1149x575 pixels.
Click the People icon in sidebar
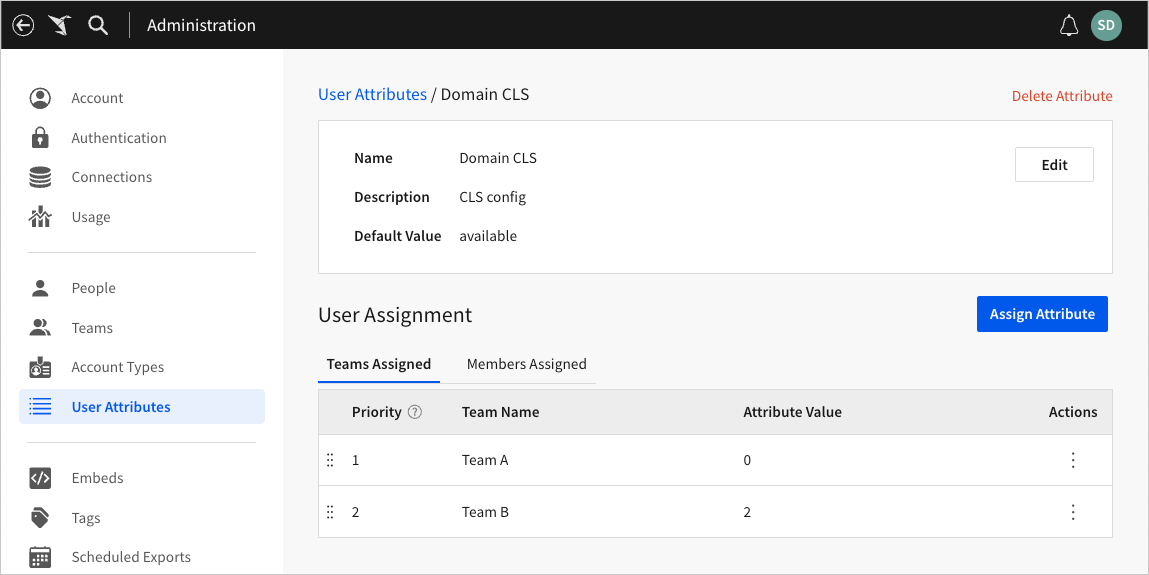[40, 288]
